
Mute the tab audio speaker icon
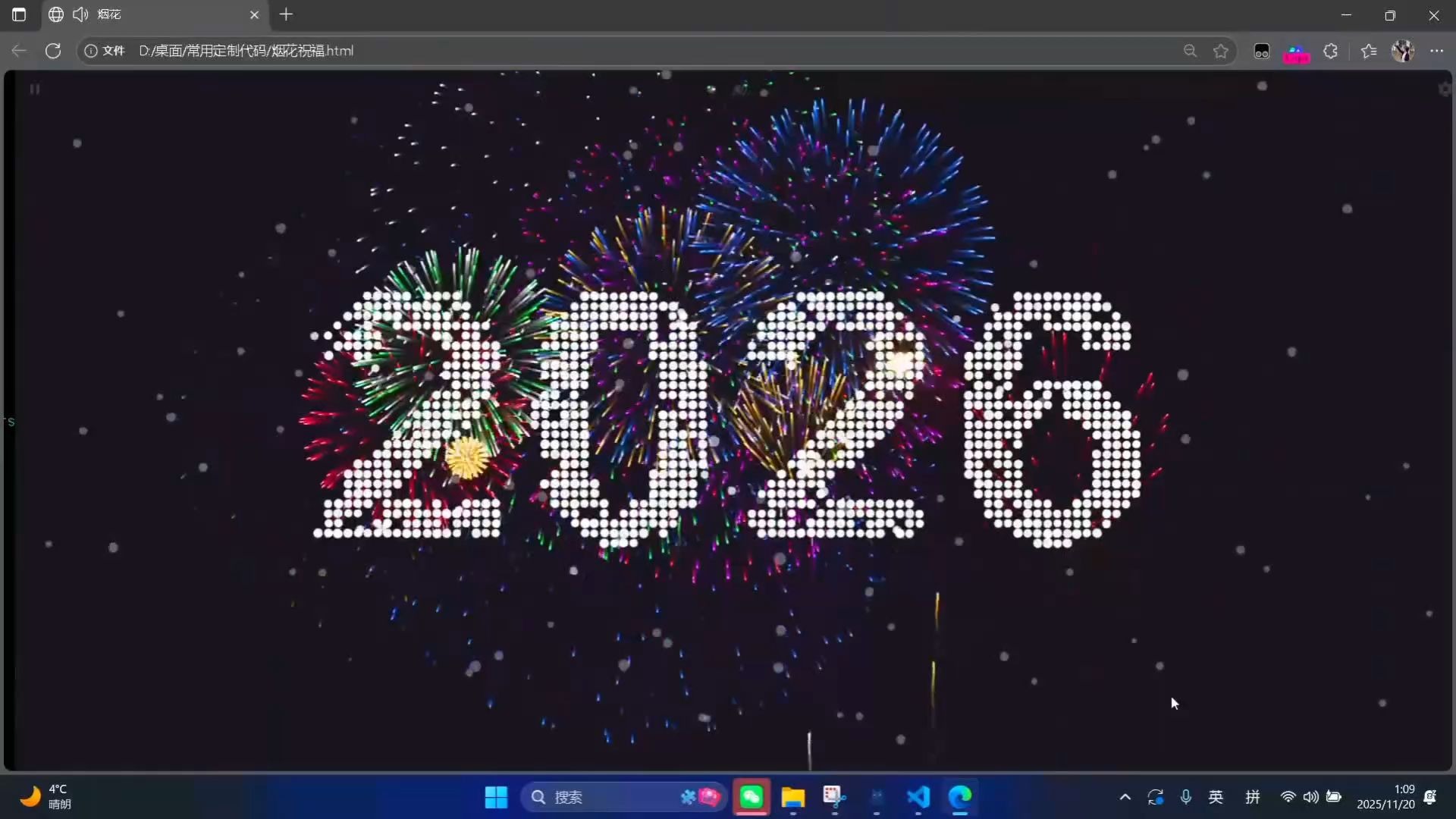(80, 14)
